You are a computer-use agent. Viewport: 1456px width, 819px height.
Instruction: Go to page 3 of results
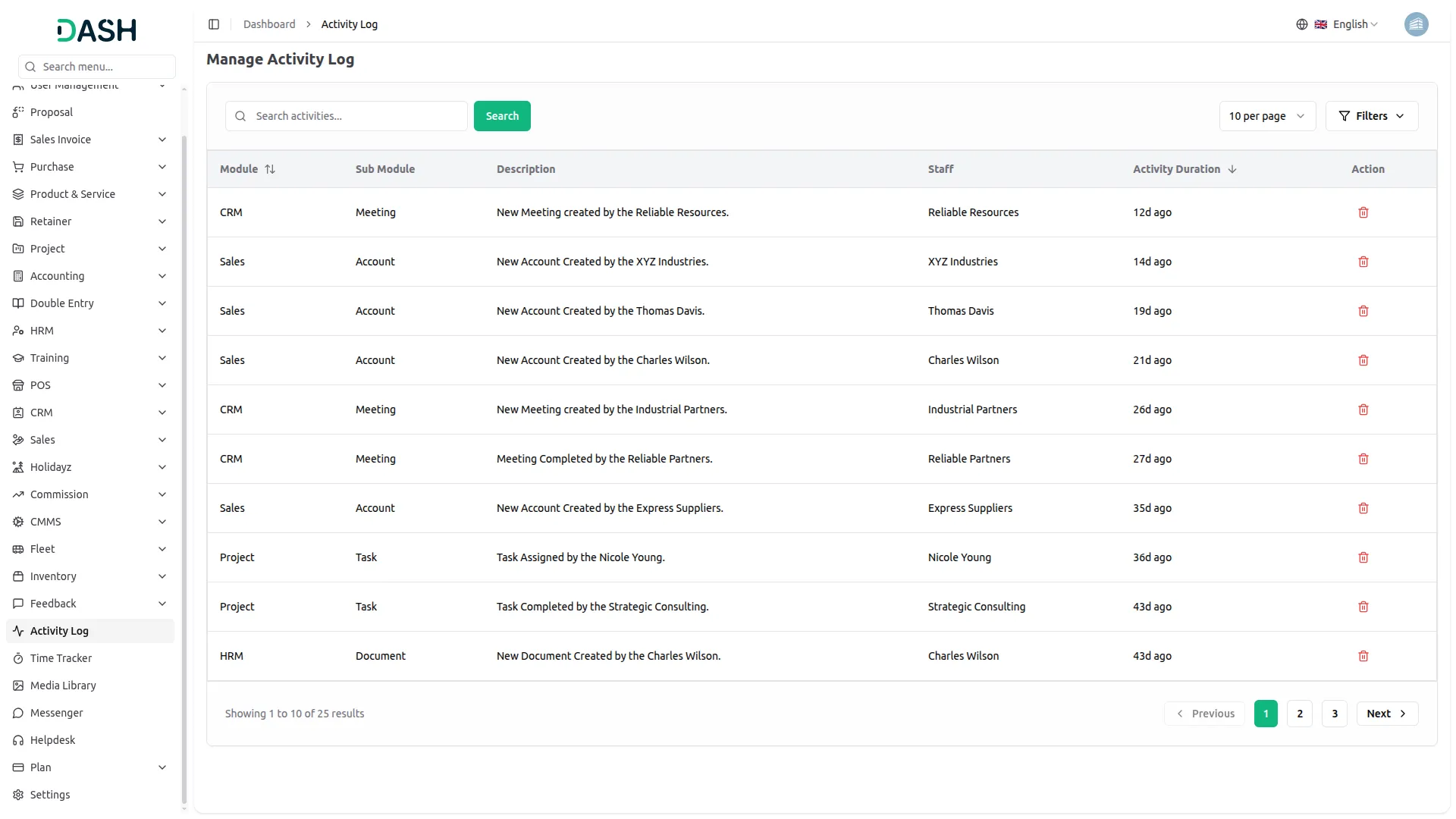click(1334, 714)
